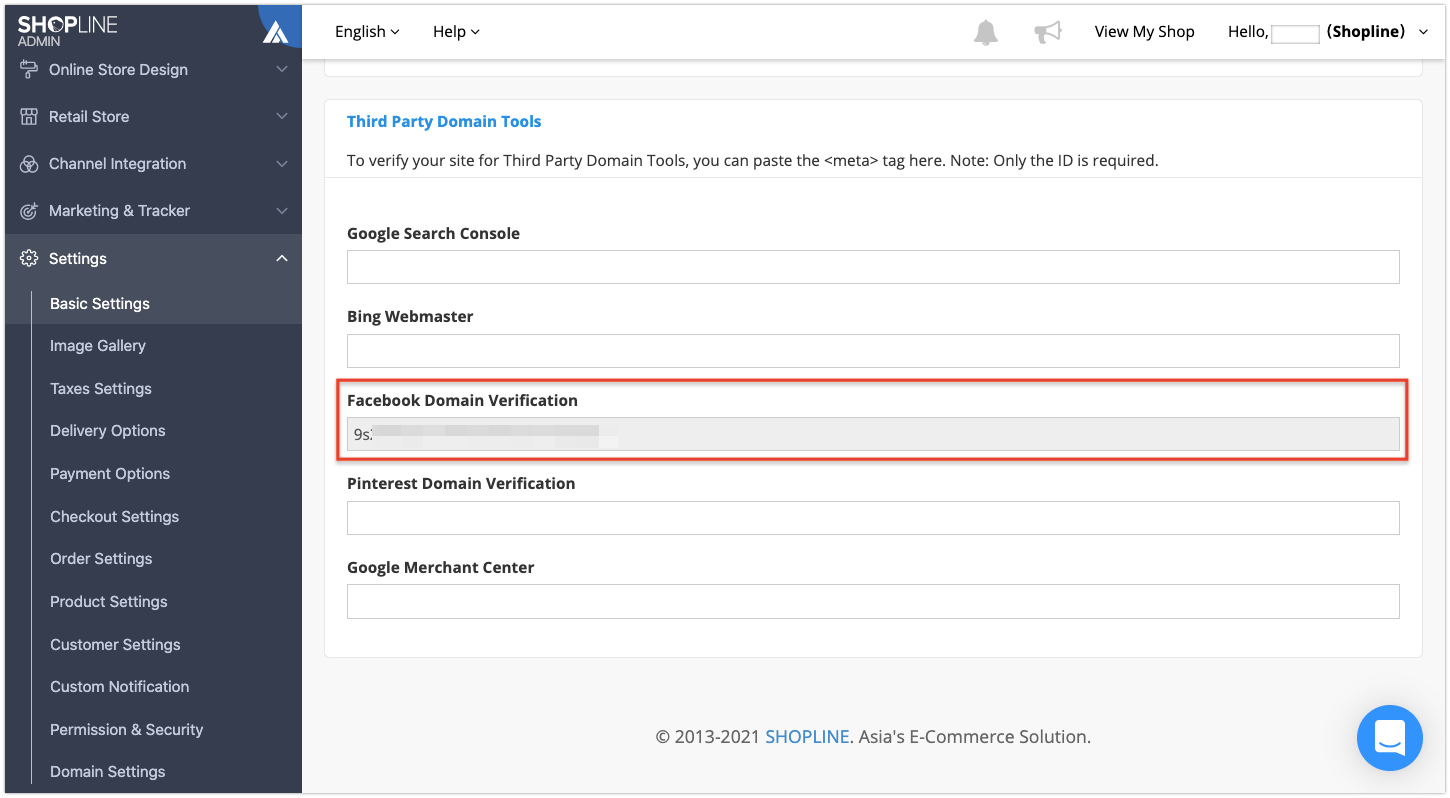Click the Google Merchant Center input field
The height and width of the screenshot is (798, 1450).
click(x=873, y=601)
